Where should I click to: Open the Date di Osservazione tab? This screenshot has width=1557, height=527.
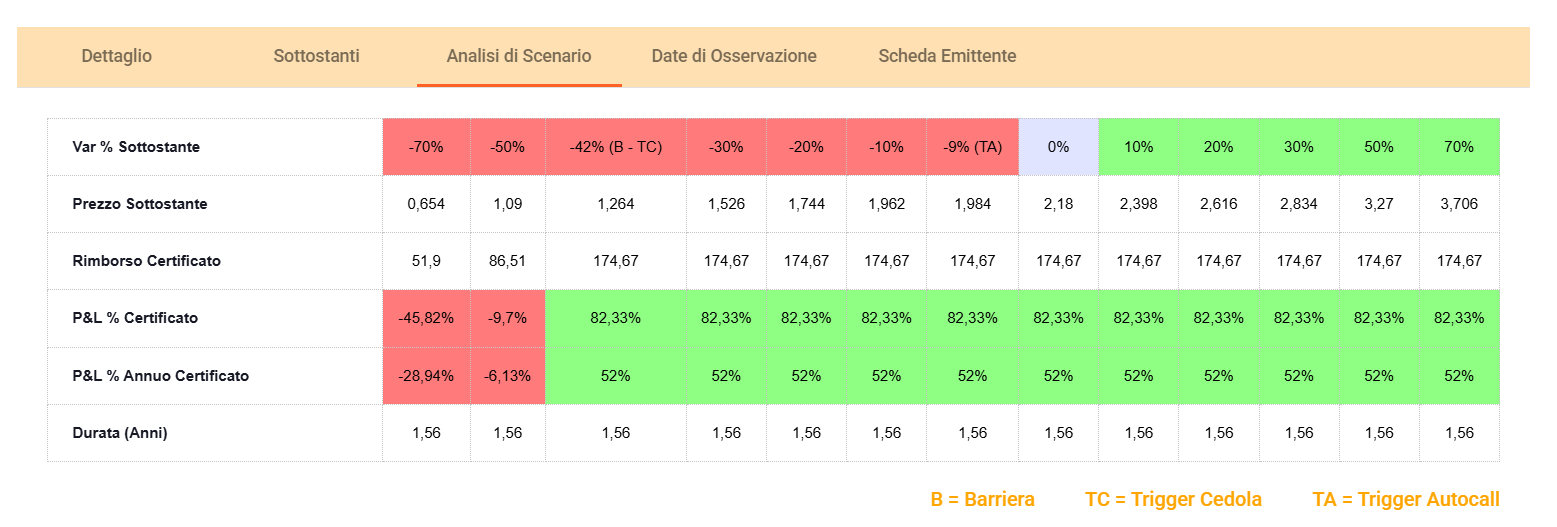coord(734,56)
